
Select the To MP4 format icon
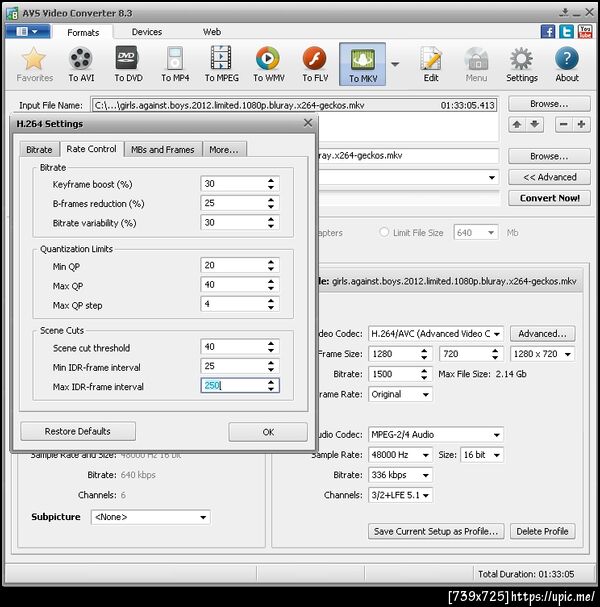point(175,64)
